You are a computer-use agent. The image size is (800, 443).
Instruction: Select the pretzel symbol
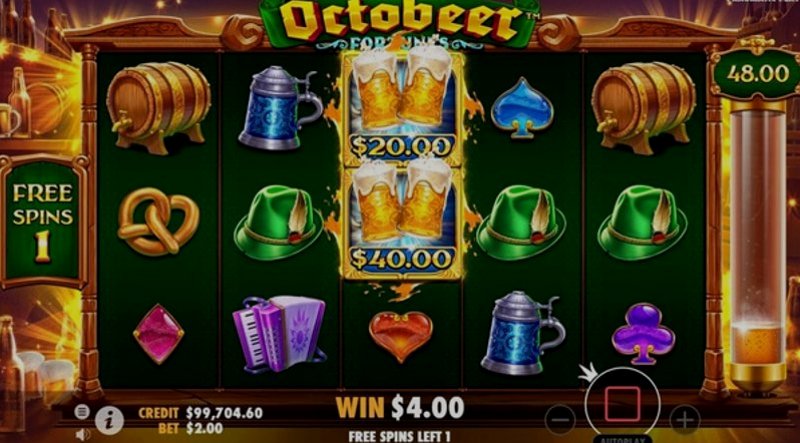pyautogui.click(x=158, y=221)
